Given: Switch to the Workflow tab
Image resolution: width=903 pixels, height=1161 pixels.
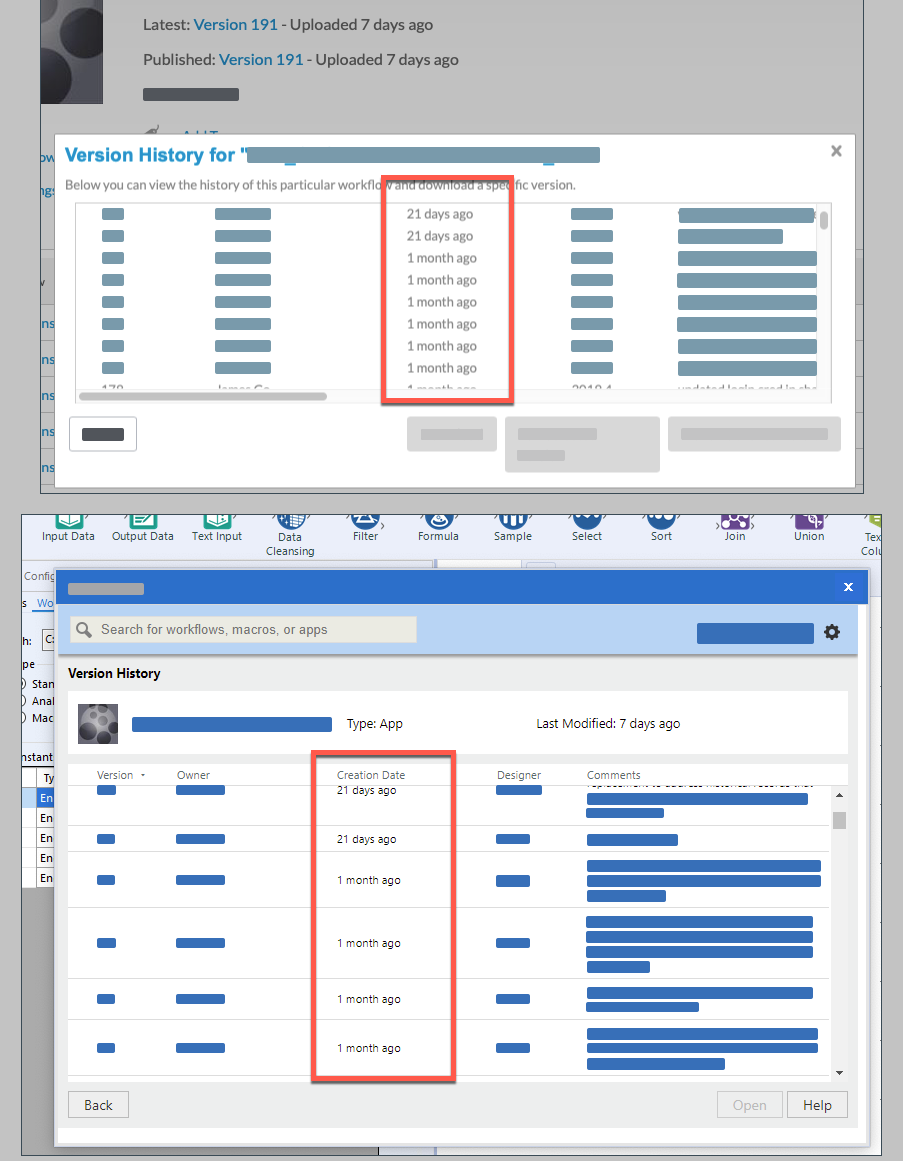Looking at the screenshot, I should [x=42, y=602].
